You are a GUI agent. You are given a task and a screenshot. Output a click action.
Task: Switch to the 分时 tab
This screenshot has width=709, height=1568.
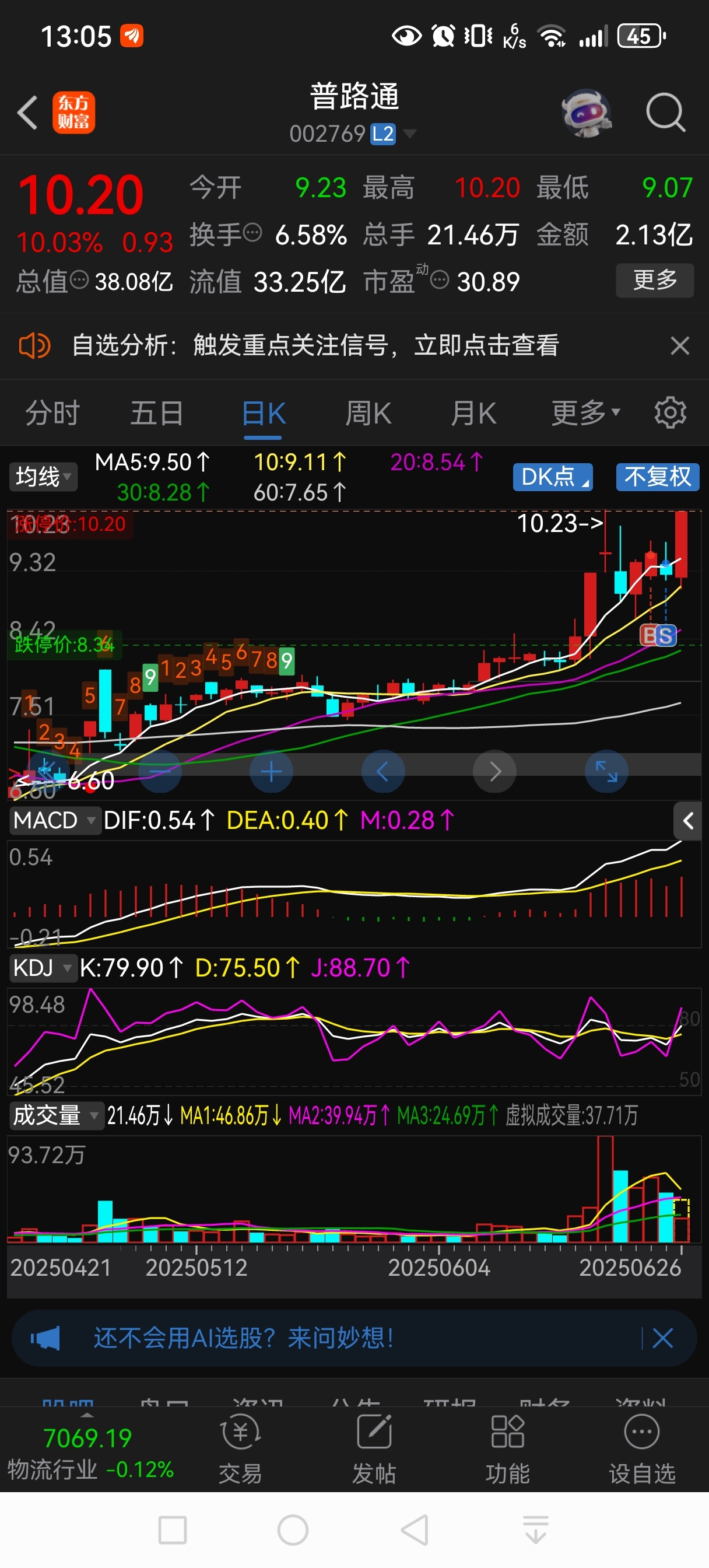52,414
